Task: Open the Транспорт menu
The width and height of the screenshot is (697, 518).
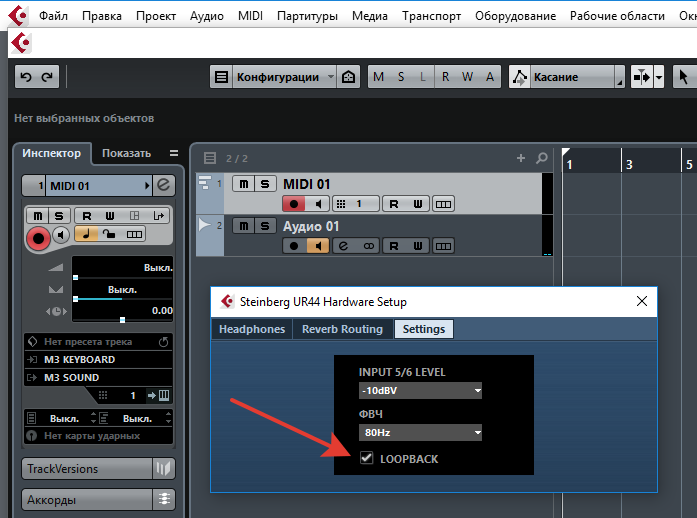Action: (x=431, y=16)
